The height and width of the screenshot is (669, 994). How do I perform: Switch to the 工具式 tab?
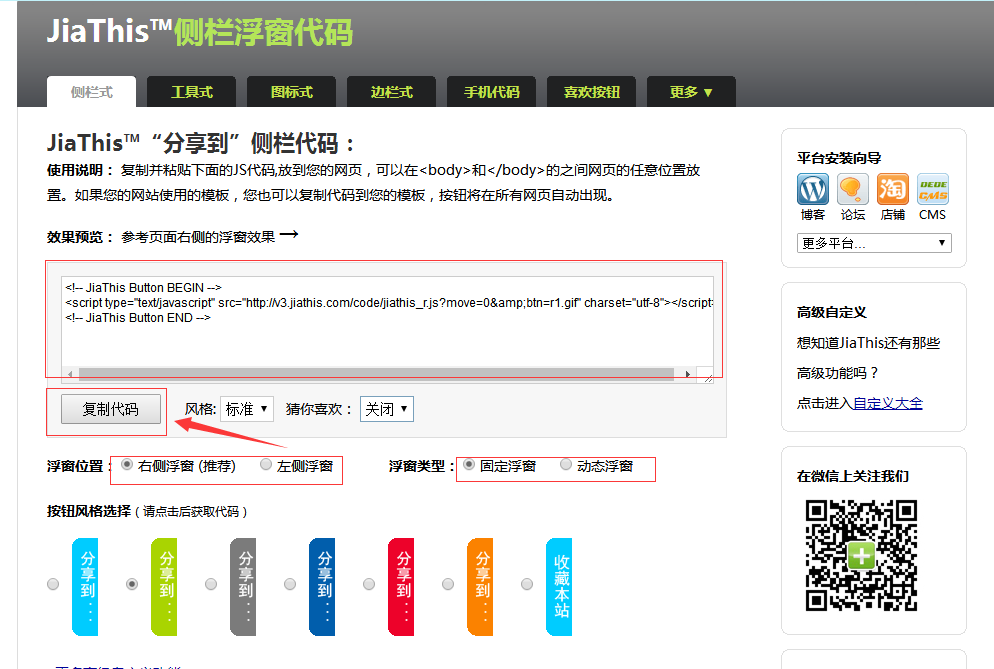click(x=191, y=92)
